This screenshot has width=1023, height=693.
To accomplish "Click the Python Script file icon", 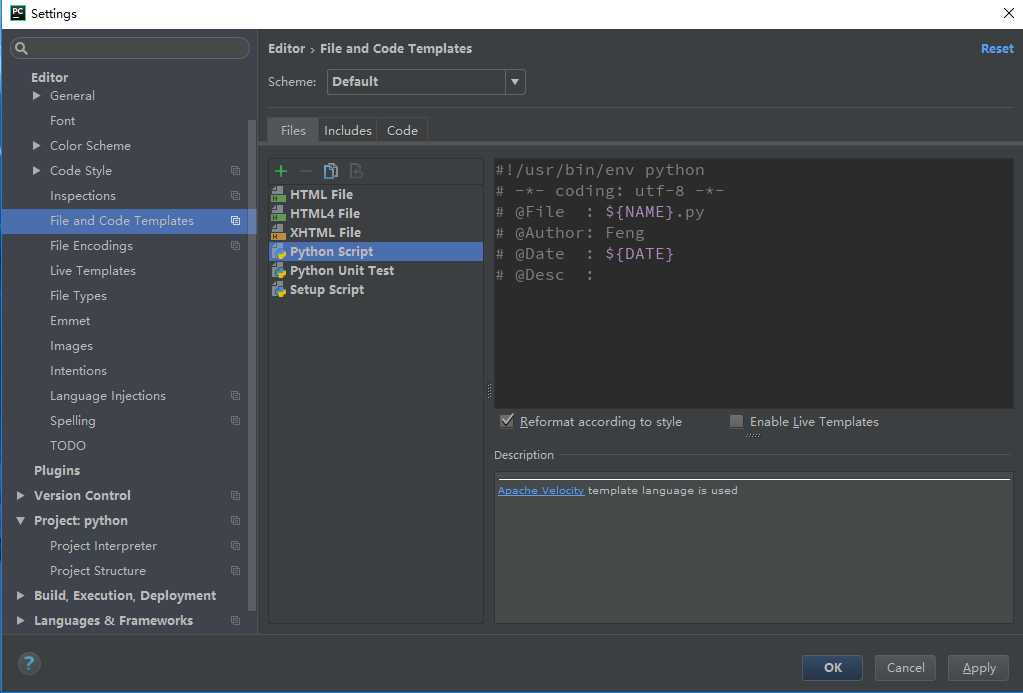I will pyautogui.click(x=279, y=251).
